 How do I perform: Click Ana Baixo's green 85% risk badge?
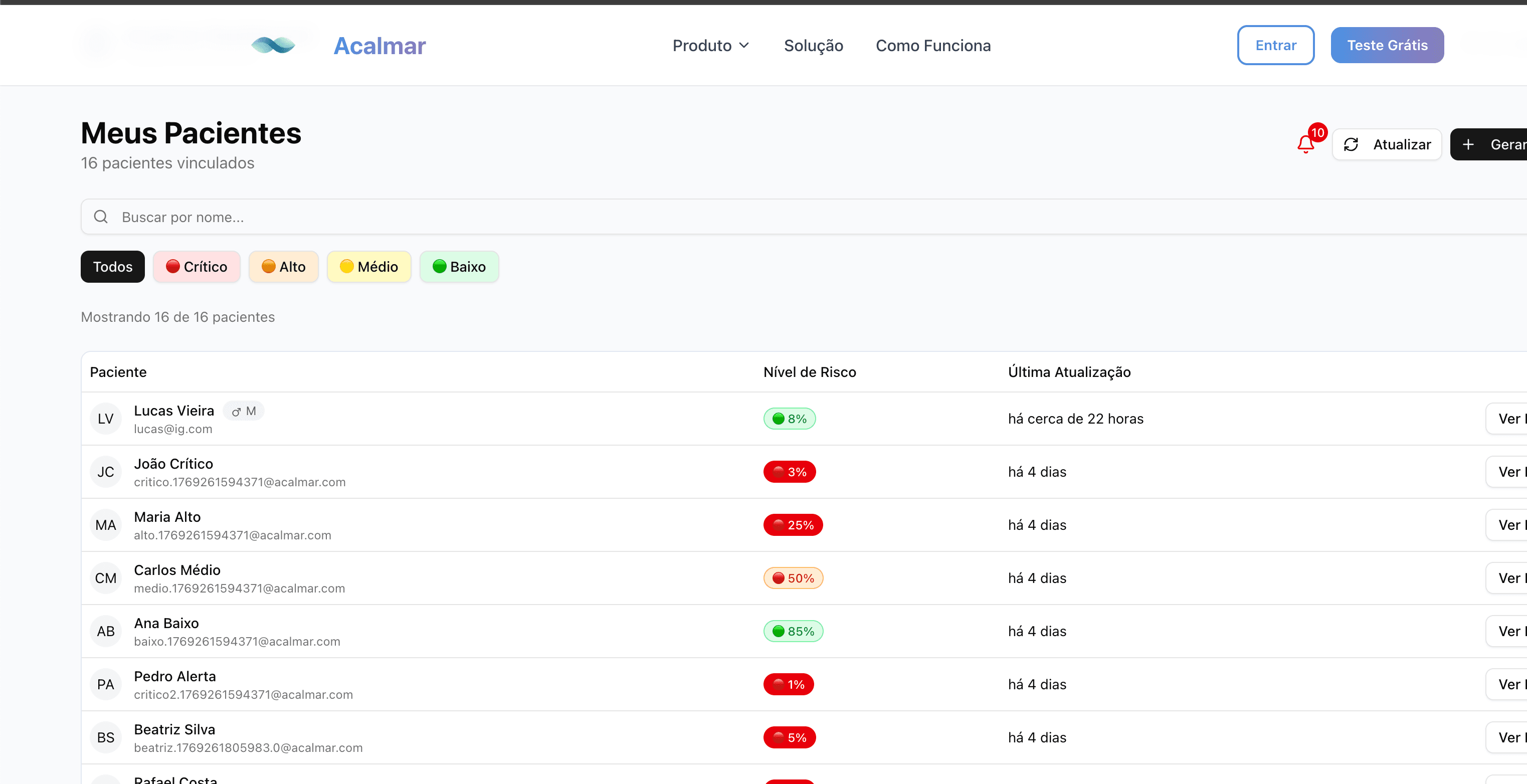coord(793,631)
